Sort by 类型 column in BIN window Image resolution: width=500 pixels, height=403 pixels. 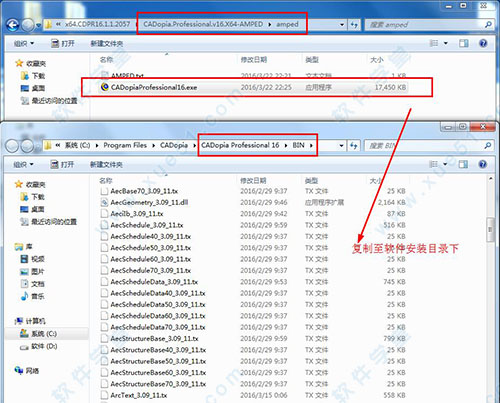click(311, 181)
